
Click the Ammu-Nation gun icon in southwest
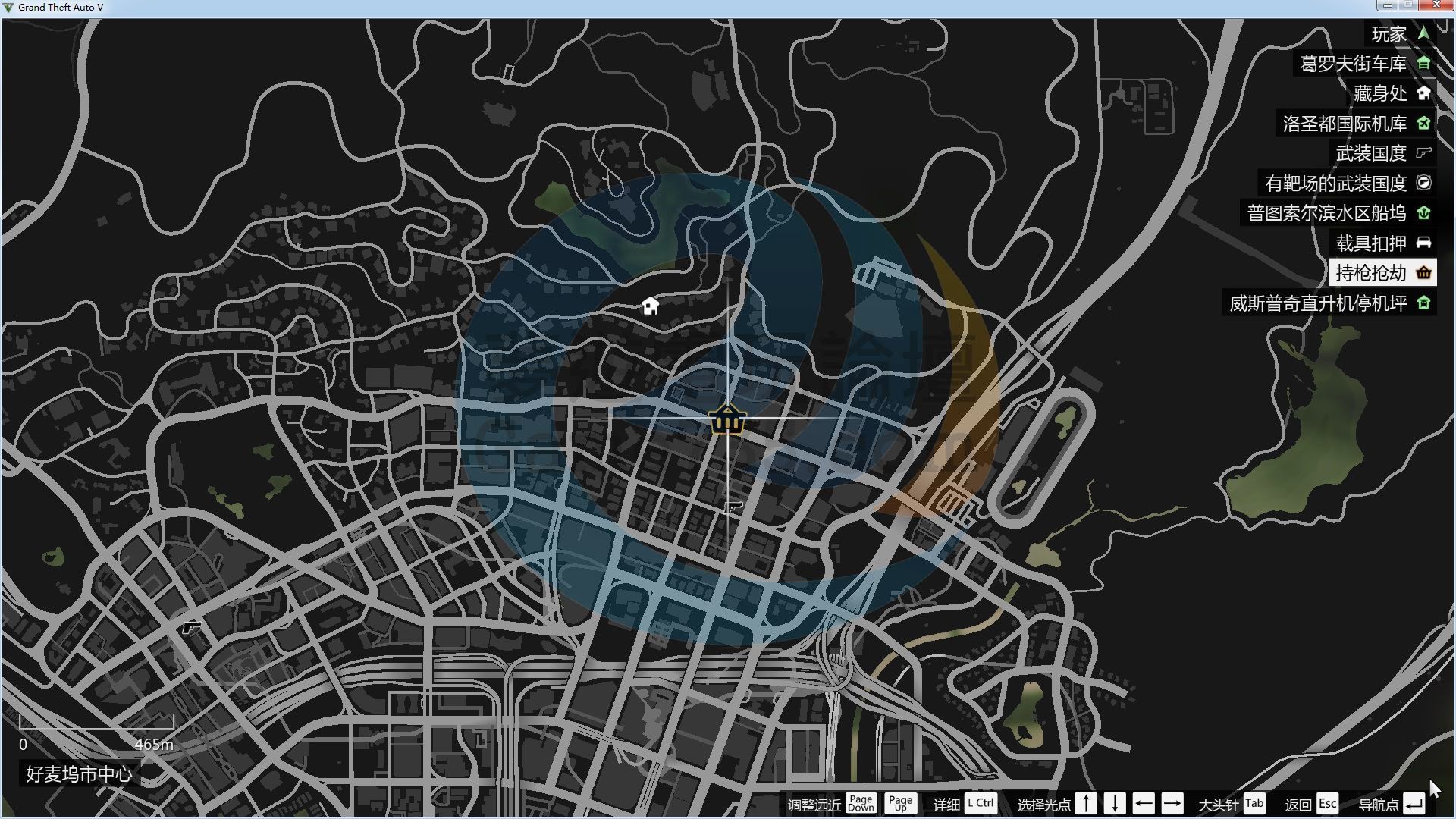pos(191,627)
